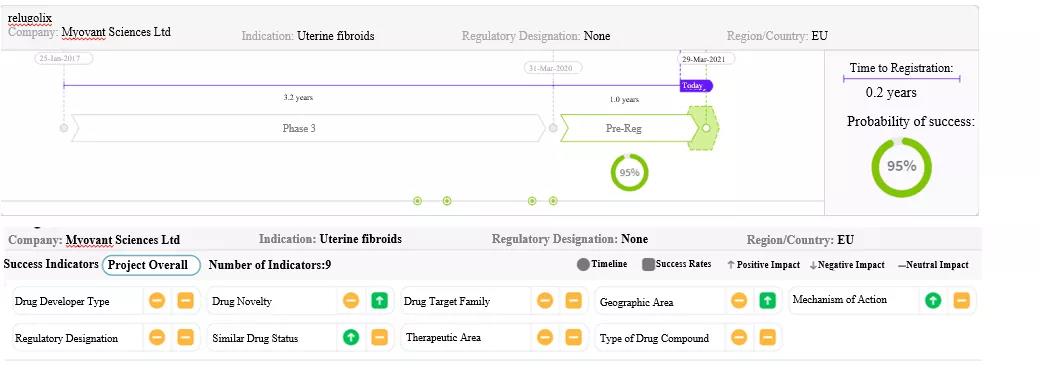Click the 31-Mar-2020 date label

coord(553,68)
